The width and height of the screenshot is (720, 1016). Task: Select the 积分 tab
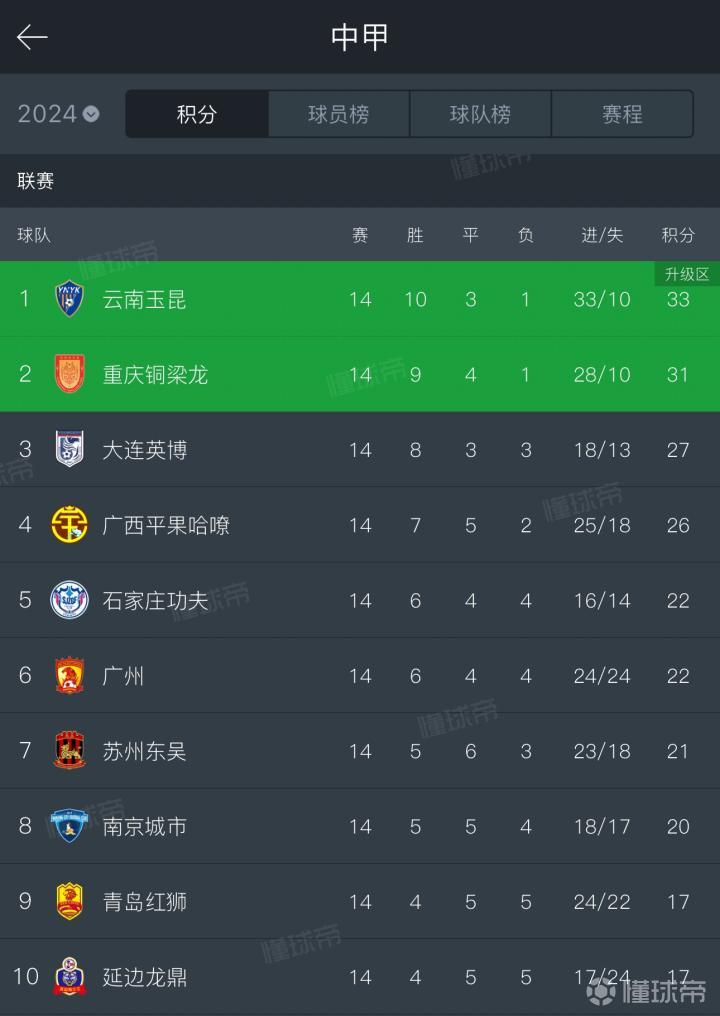click(x=197, y=114)
